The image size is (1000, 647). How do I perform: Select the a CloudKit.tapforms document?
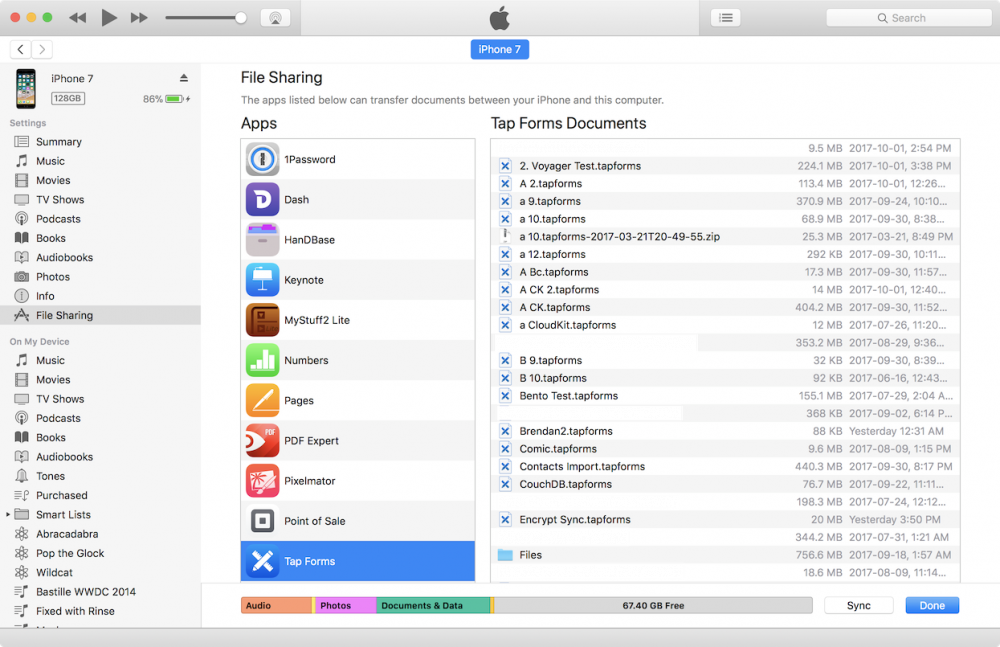coord(725,325)
